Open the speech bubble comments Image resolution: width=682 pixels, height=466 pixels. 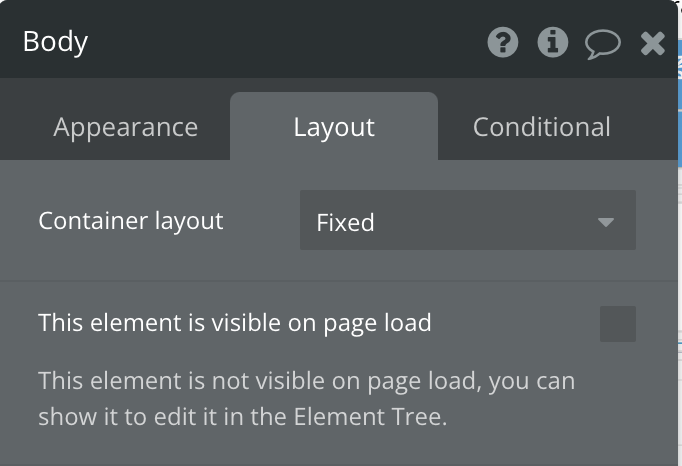coord(603,44)
